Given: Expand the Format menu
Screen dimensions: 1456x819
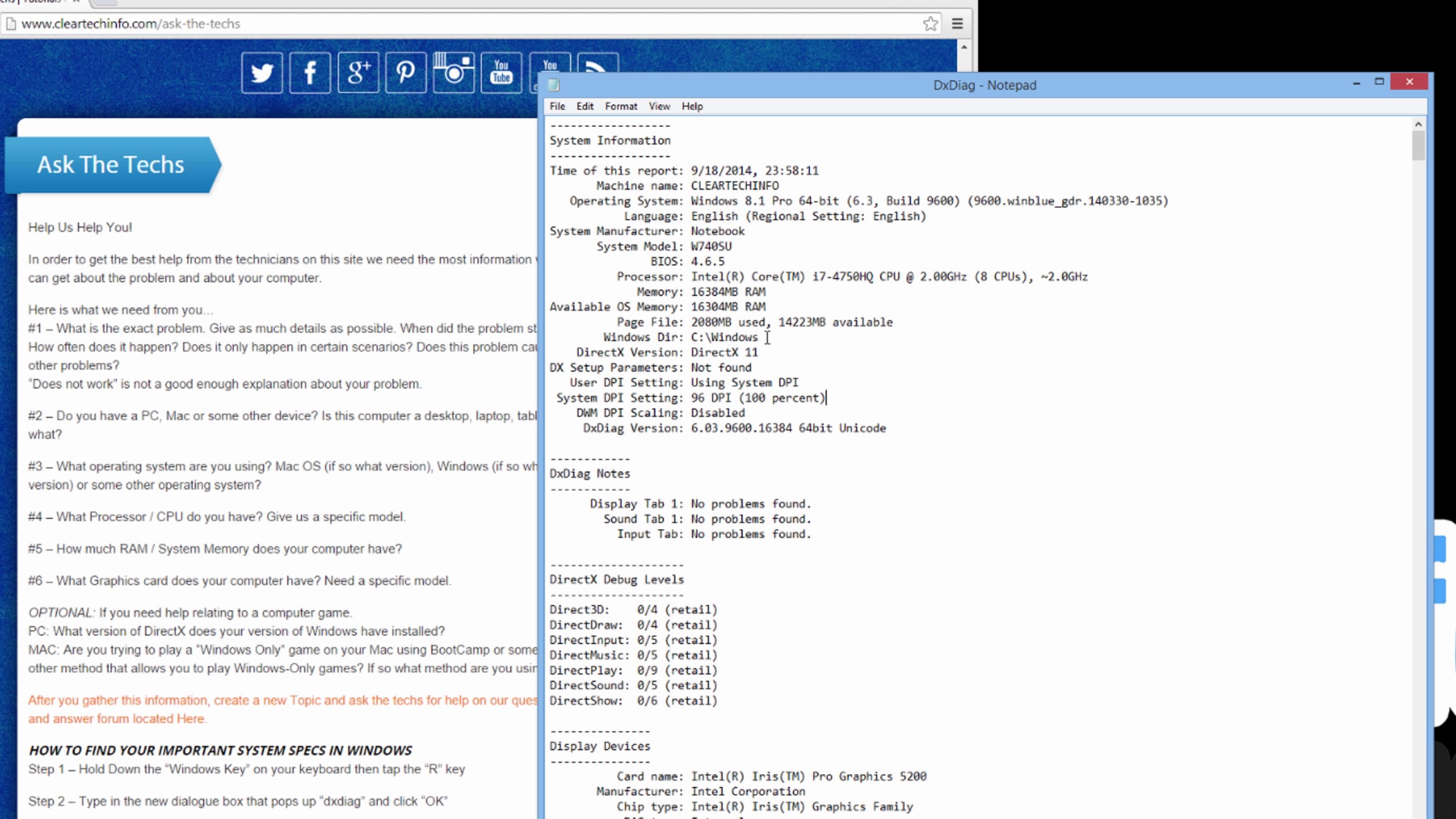Looking at the screenshot, I should (x=621, y=106).
